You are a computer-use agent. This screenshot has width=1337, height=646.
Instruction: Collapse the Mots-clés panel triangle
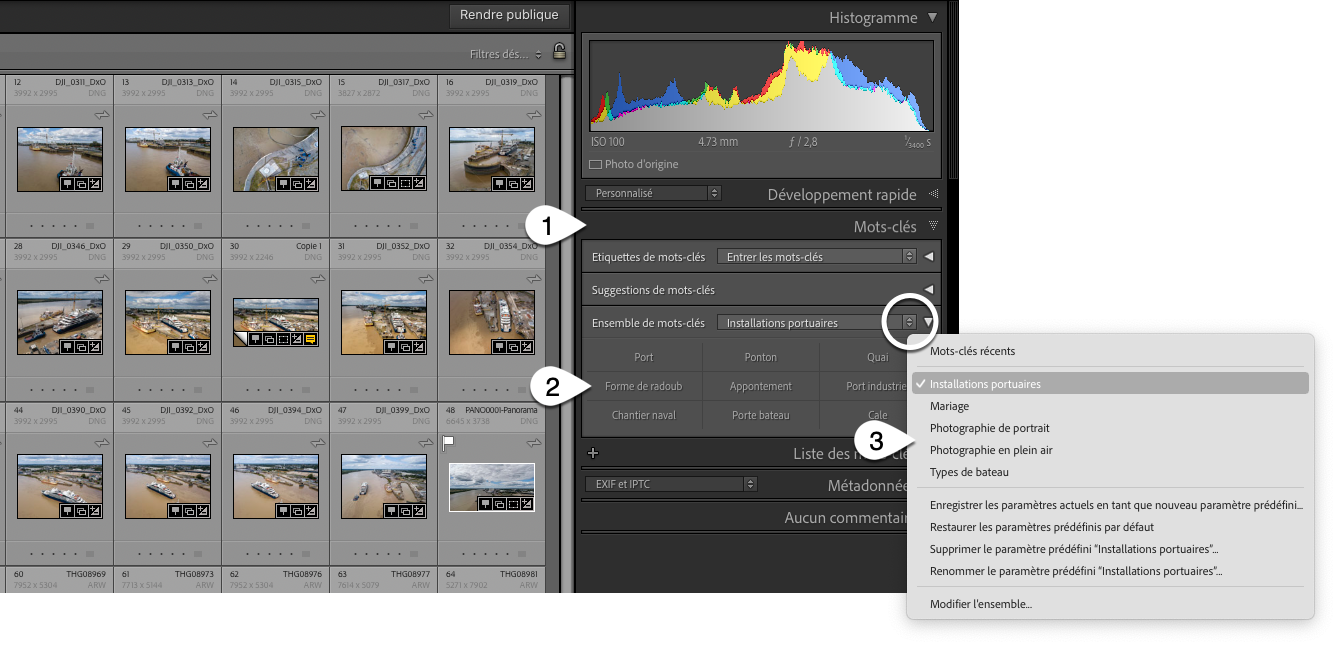click(x=933, y=226)
